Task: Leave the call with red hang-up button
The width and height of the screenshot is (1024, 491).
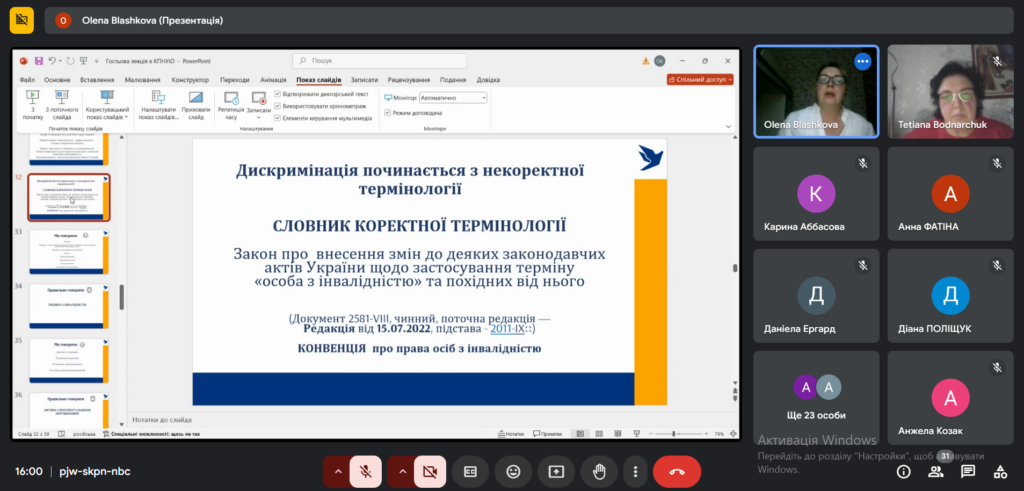Action: (x=677, y=471)
